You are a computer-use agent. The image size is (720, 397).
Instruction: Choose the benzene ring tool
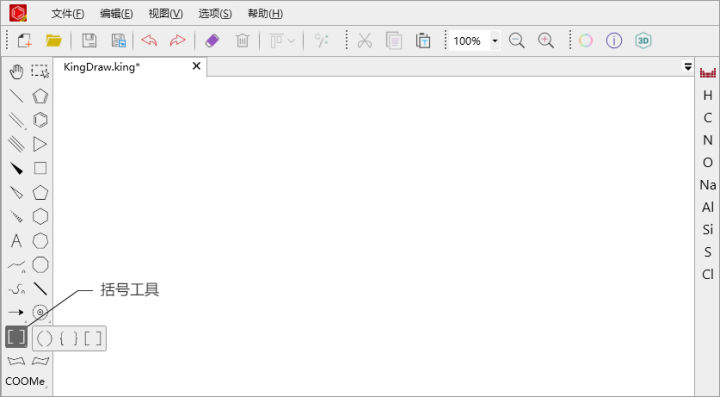click(x=40, y=120)
